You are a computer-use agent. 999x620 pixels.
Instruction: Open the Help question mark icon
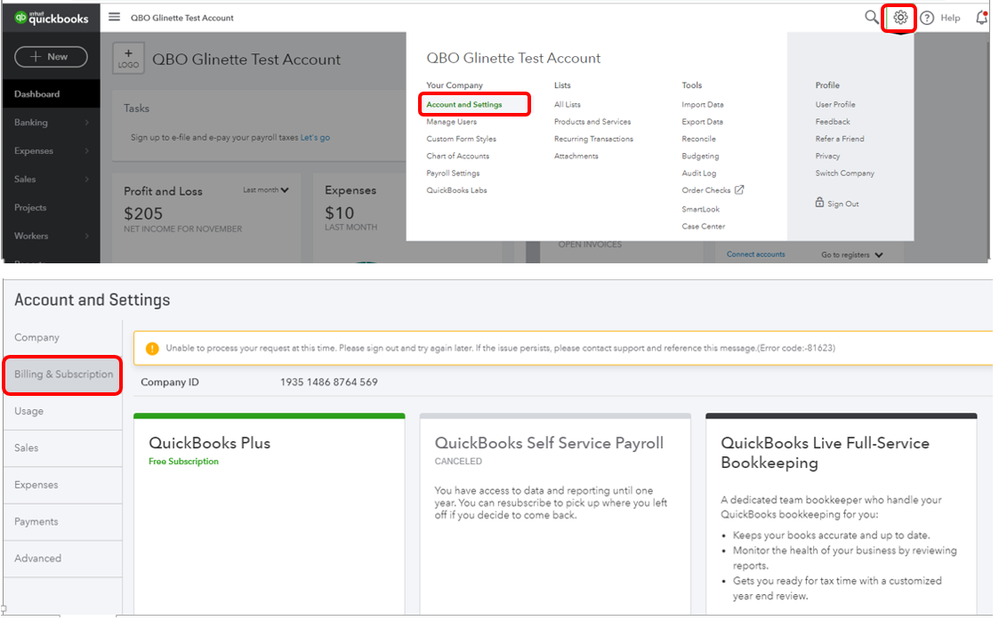coord(927,17)
